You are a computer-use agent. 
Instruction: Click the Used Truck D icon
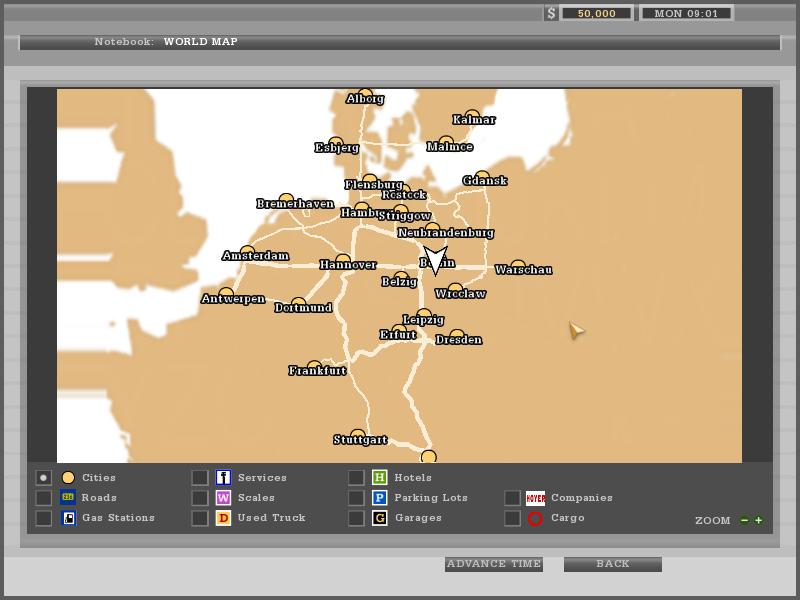click(x=224, y=518)
